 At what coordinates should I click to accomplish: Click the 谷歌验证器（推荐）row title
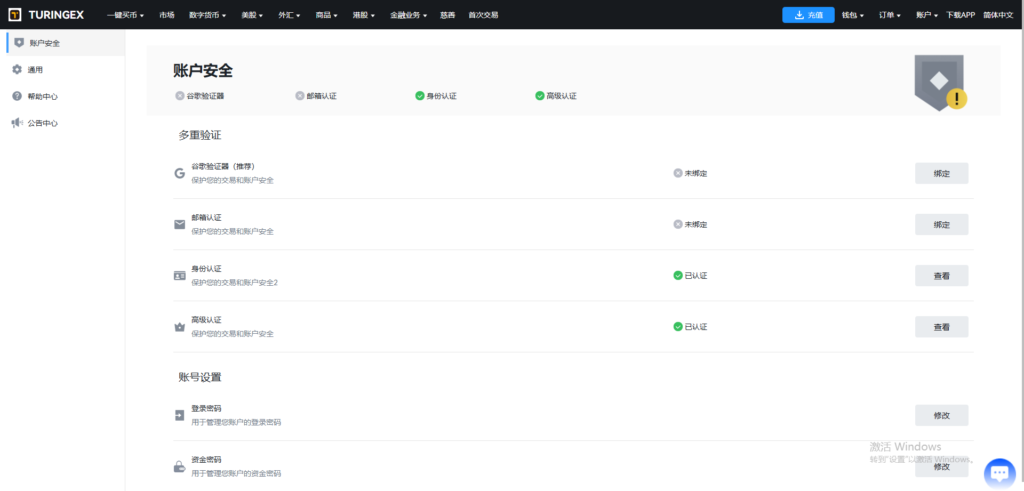click(x=222, y=166)
